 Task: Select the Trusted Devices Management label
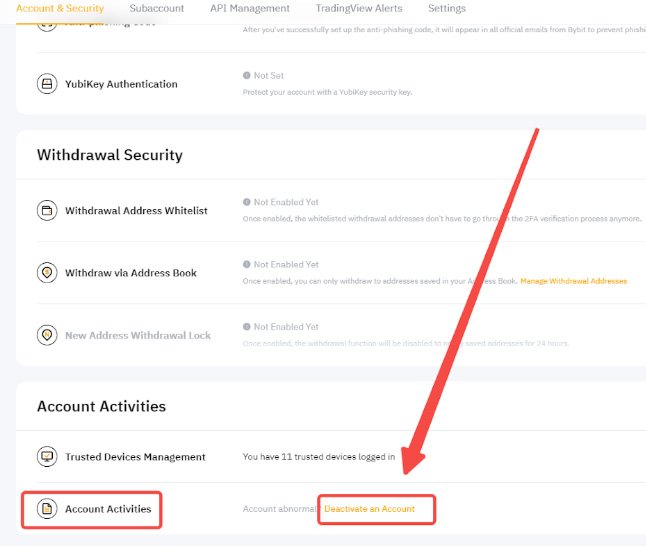(135, 457)
